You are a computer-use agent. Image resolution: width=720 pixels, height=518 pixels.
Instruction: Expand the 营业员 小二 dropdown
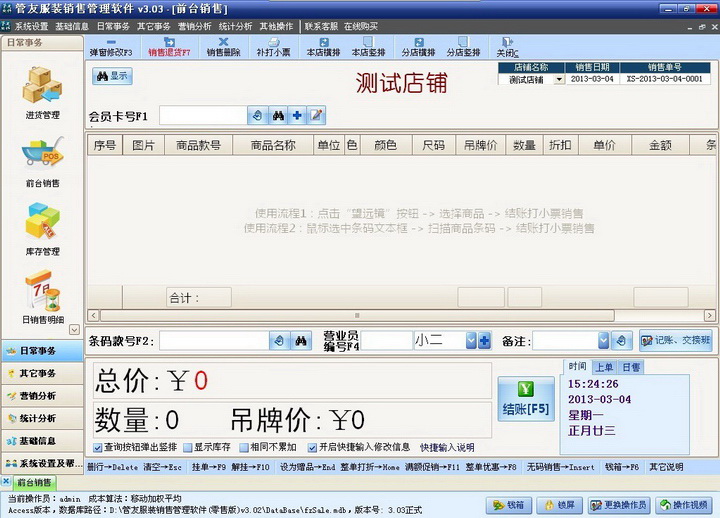[470, 341]
